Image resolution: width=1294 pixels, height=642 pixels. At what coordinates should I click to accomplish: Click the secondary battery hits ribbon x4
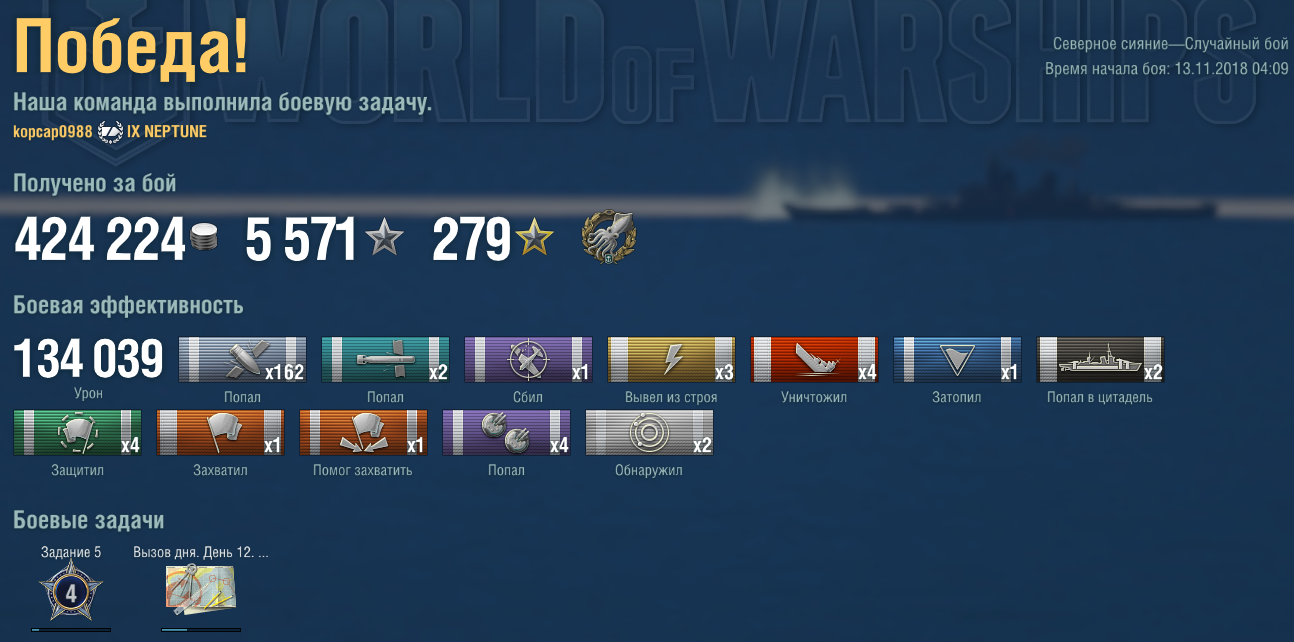point(506,433)
